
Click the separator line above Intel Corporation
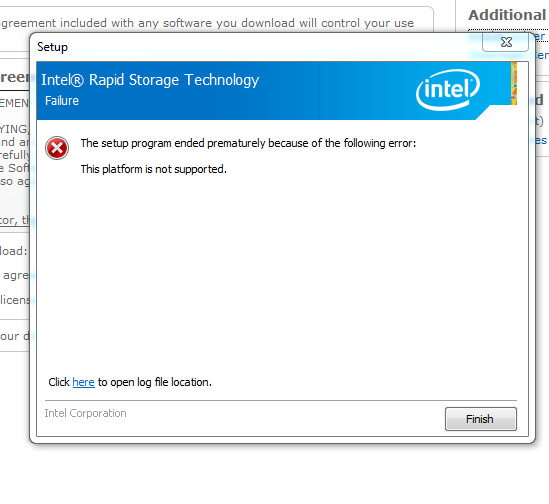coord(281,400)
